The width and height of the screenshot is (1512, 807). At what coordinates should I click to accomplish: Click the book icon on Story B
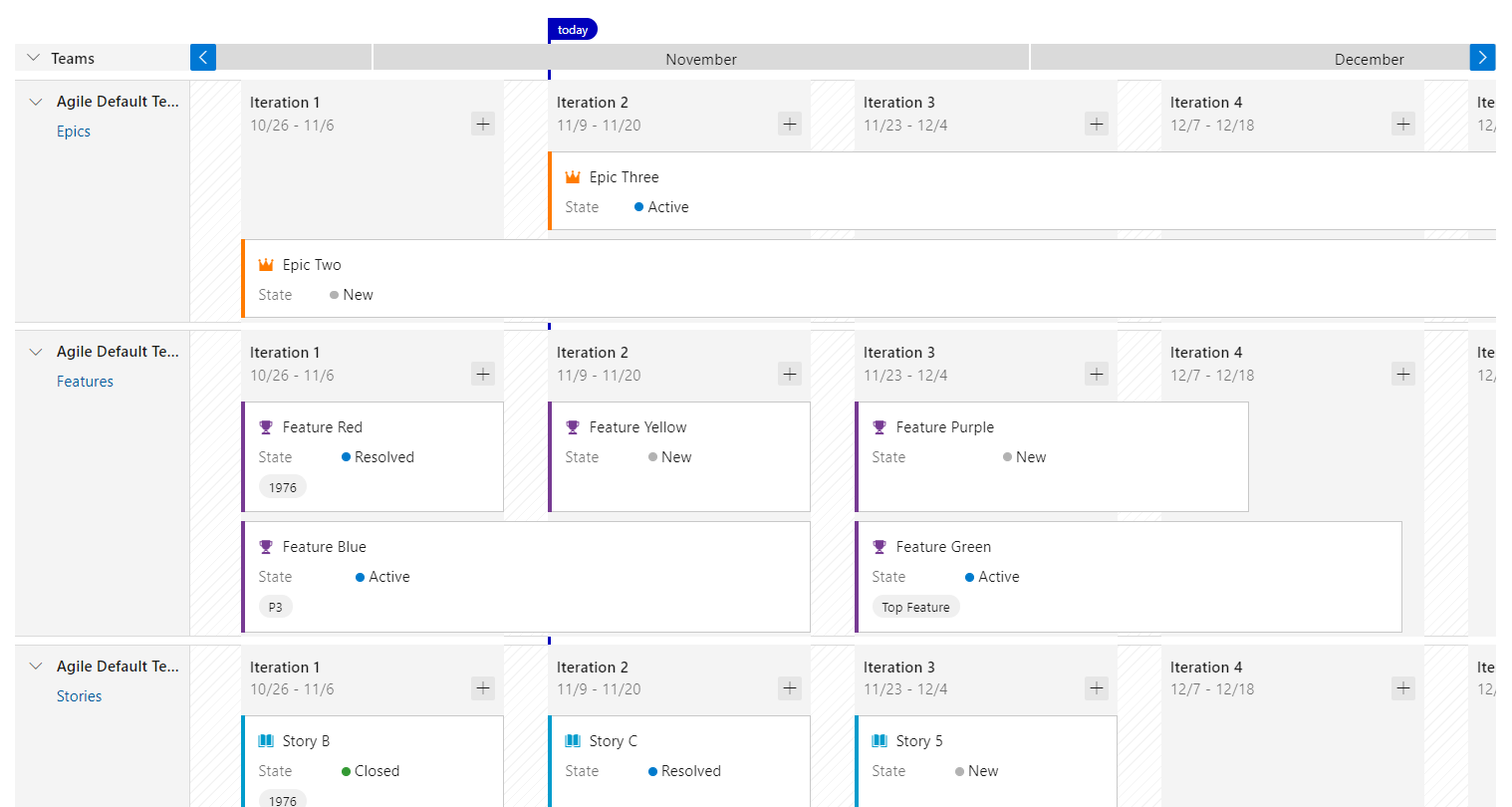click(x=266, y=740)
